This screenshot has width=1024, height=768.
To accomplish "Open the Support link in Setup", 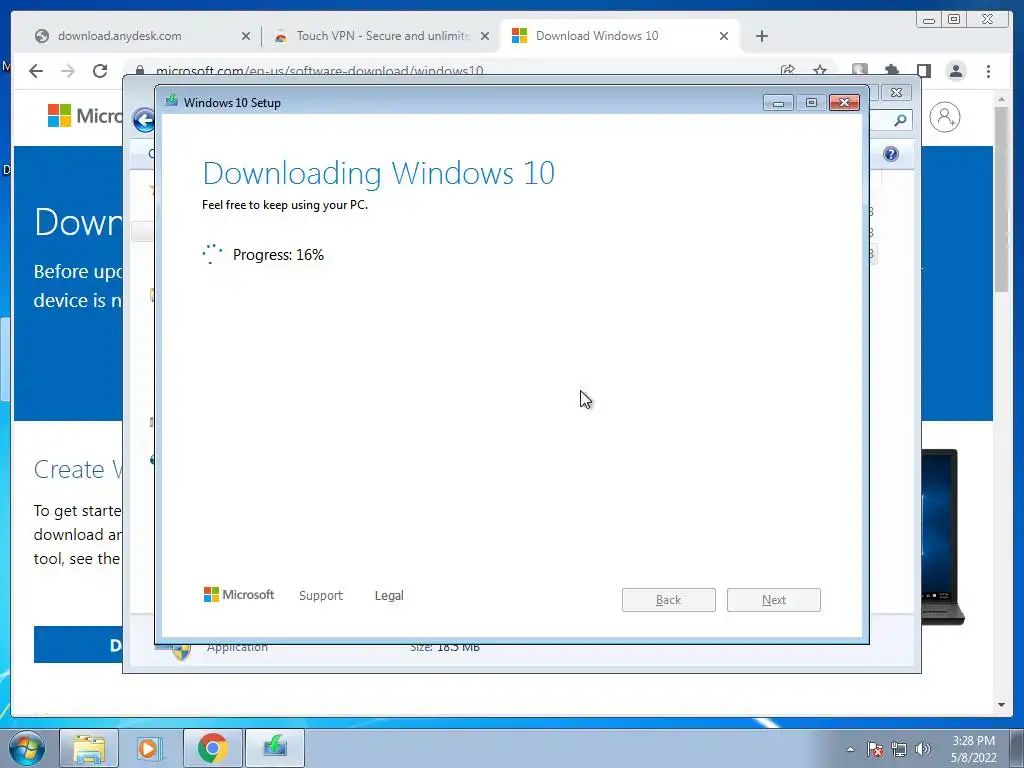I will pos(321,596).
